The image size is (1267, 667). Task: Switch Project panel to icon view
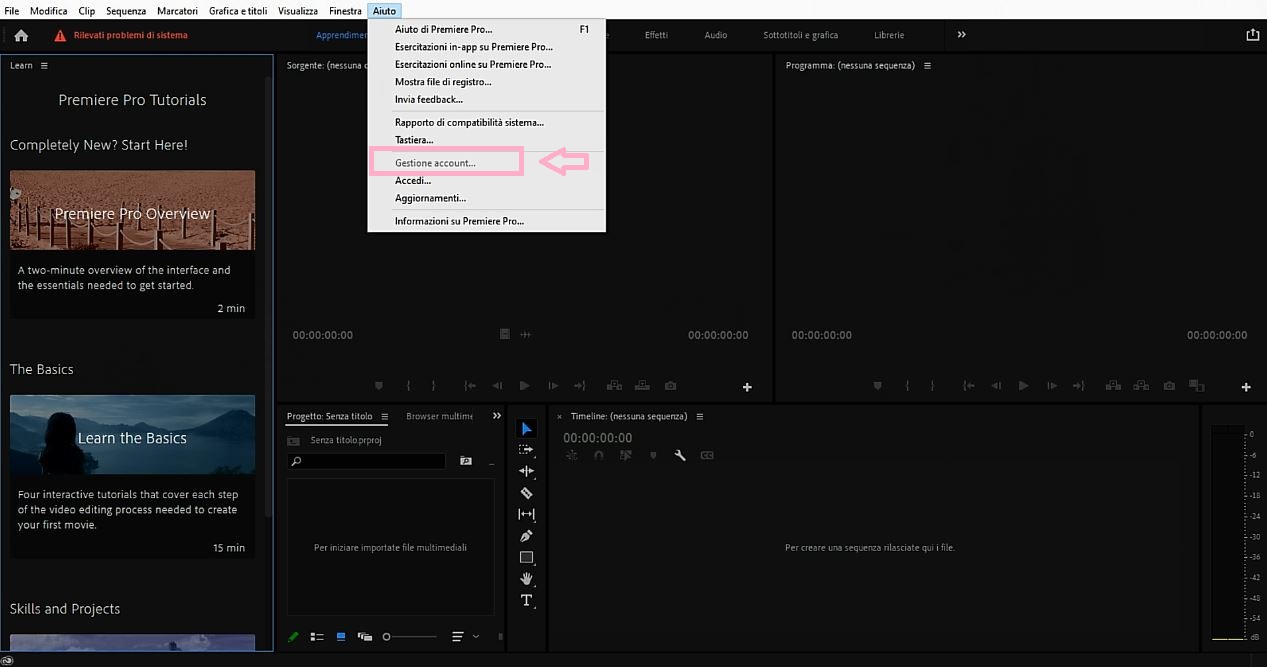point(341,636)
